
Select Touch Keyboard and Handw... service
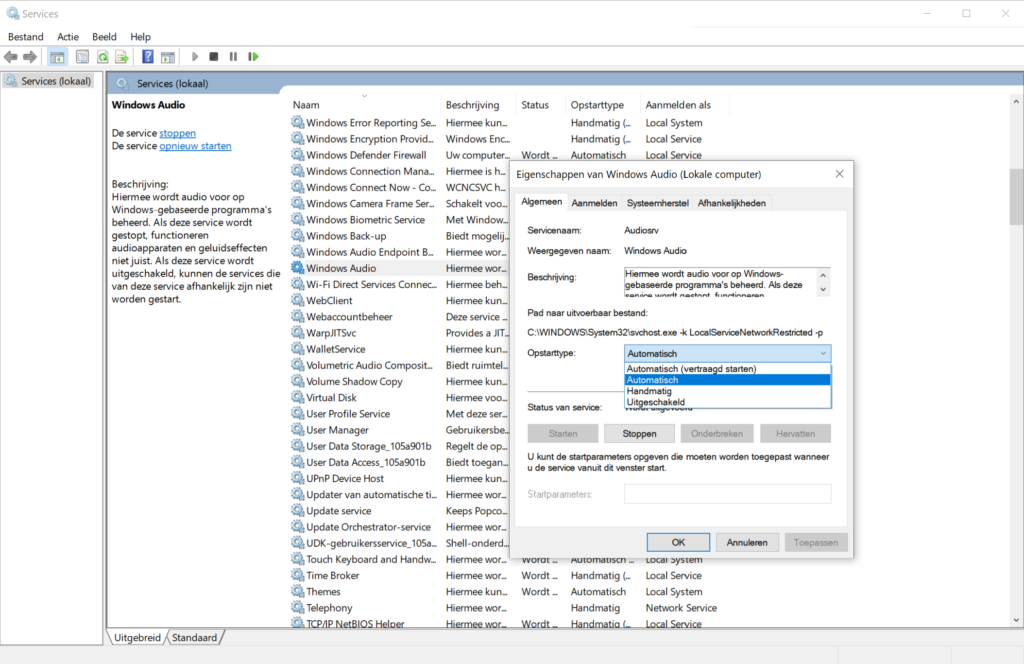371,560
